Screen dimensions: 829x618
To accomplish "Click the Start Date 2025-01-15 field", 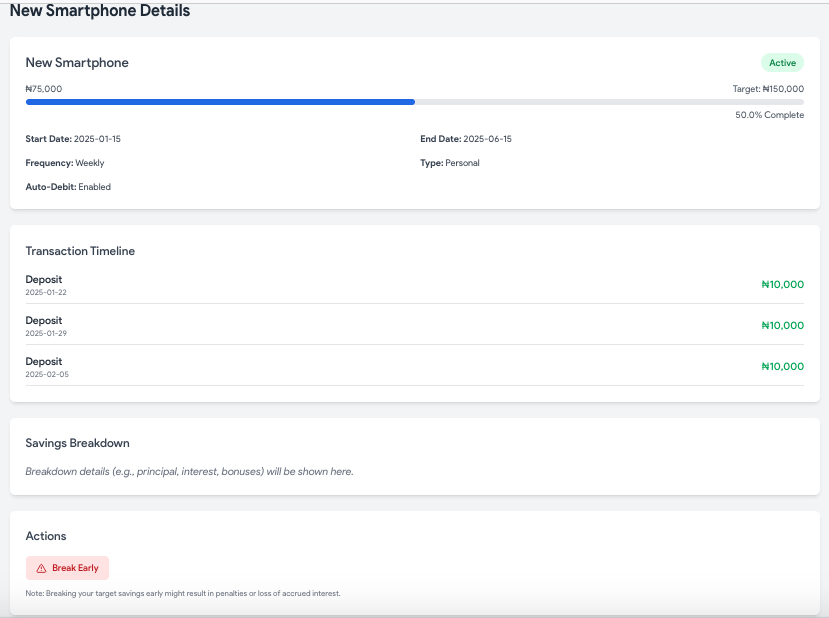I will tap(73, 139).
